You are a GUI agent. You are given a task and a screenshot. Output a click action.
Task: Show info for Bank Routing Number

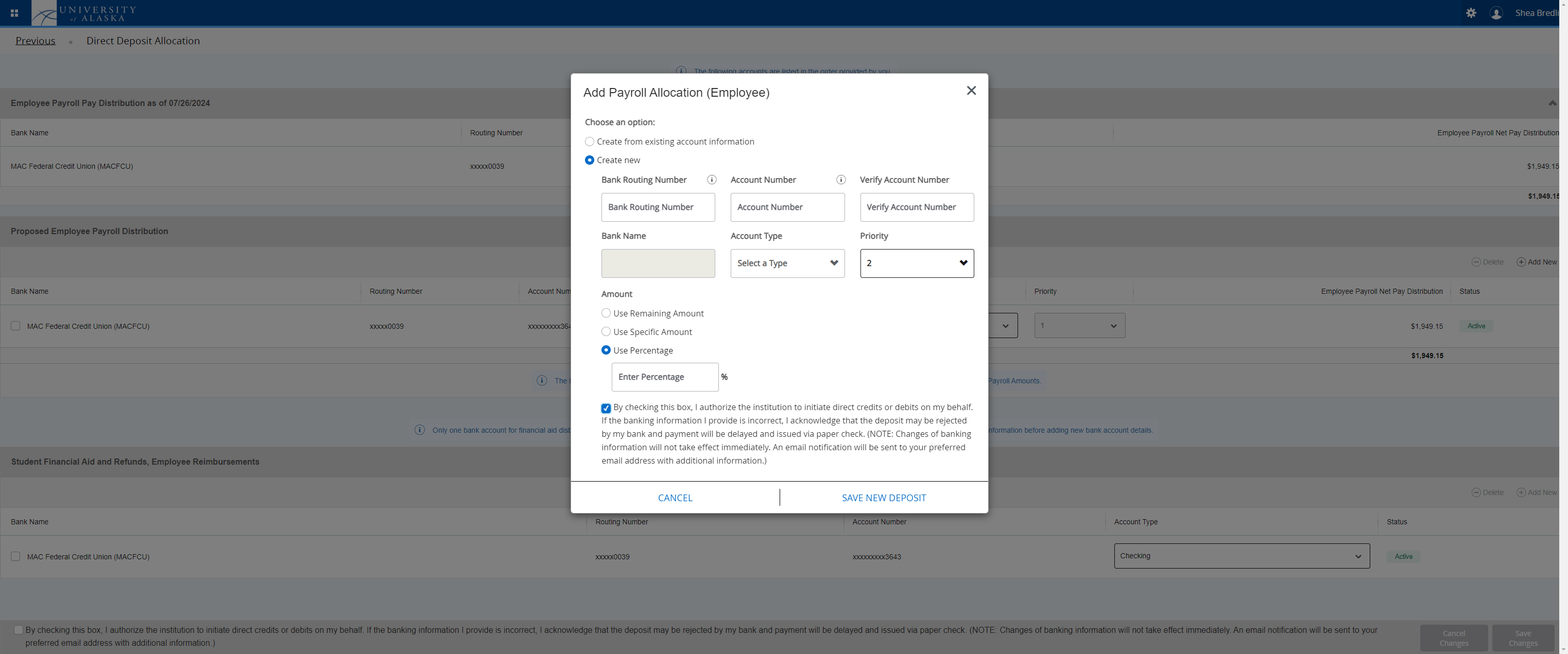click(712, 180)
